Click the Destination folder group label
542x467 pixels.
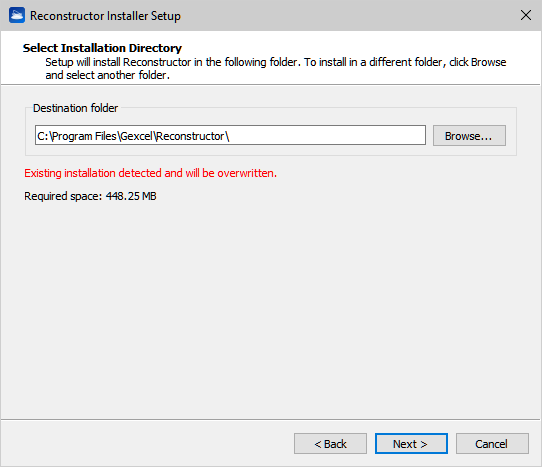[x=75, y=108]
